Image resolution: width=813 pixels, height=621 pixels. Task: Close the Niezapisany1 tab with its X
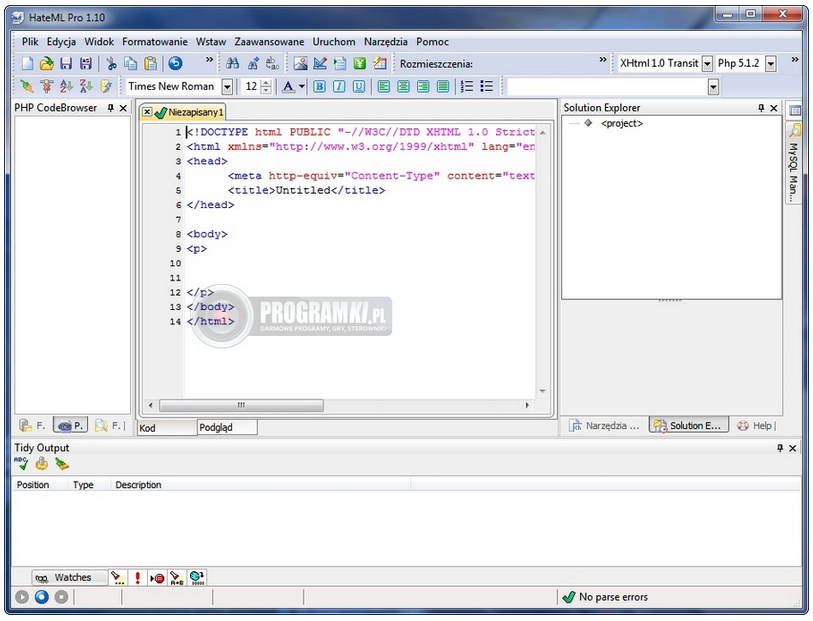click(x=147, y=111)
